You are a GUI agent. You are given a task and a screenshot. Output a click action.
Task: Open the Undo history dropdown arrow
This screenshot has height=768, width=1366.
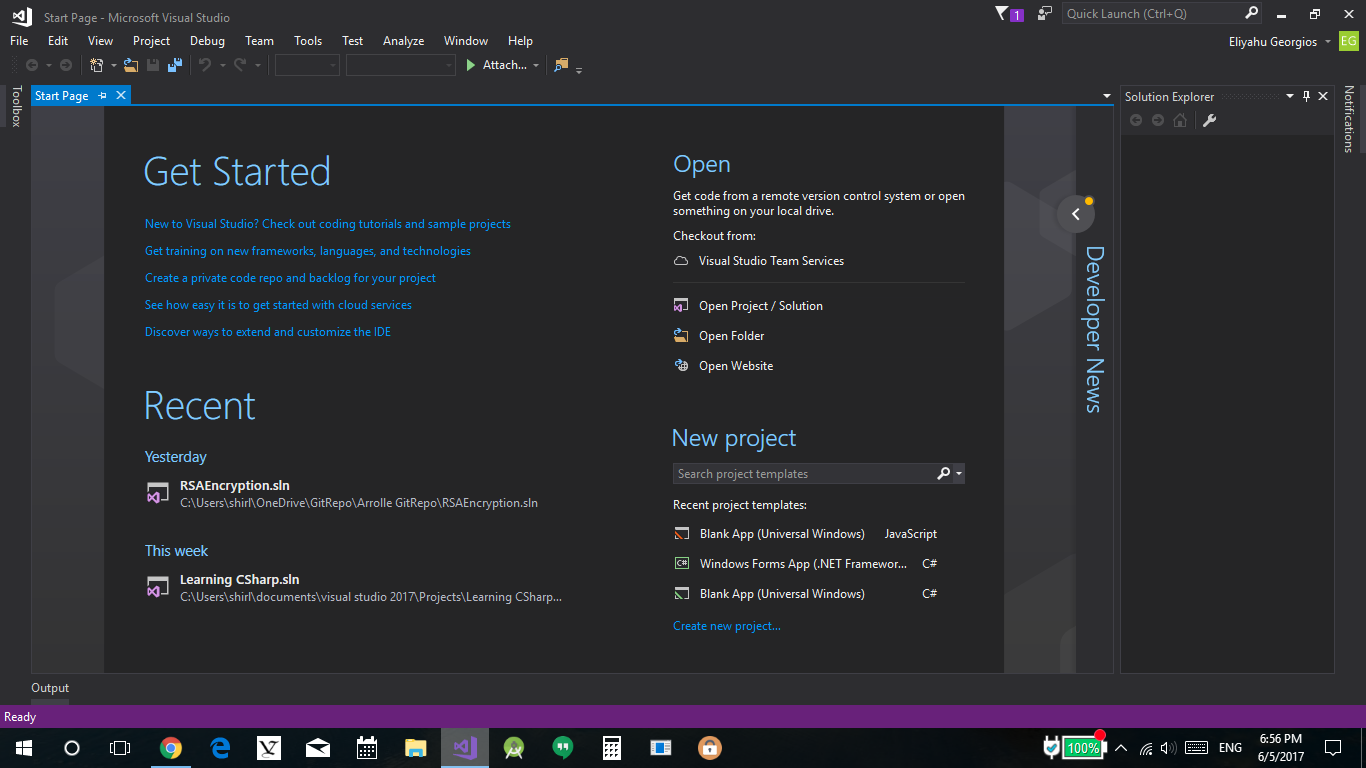pyautogui.click(x=222, y=65)
